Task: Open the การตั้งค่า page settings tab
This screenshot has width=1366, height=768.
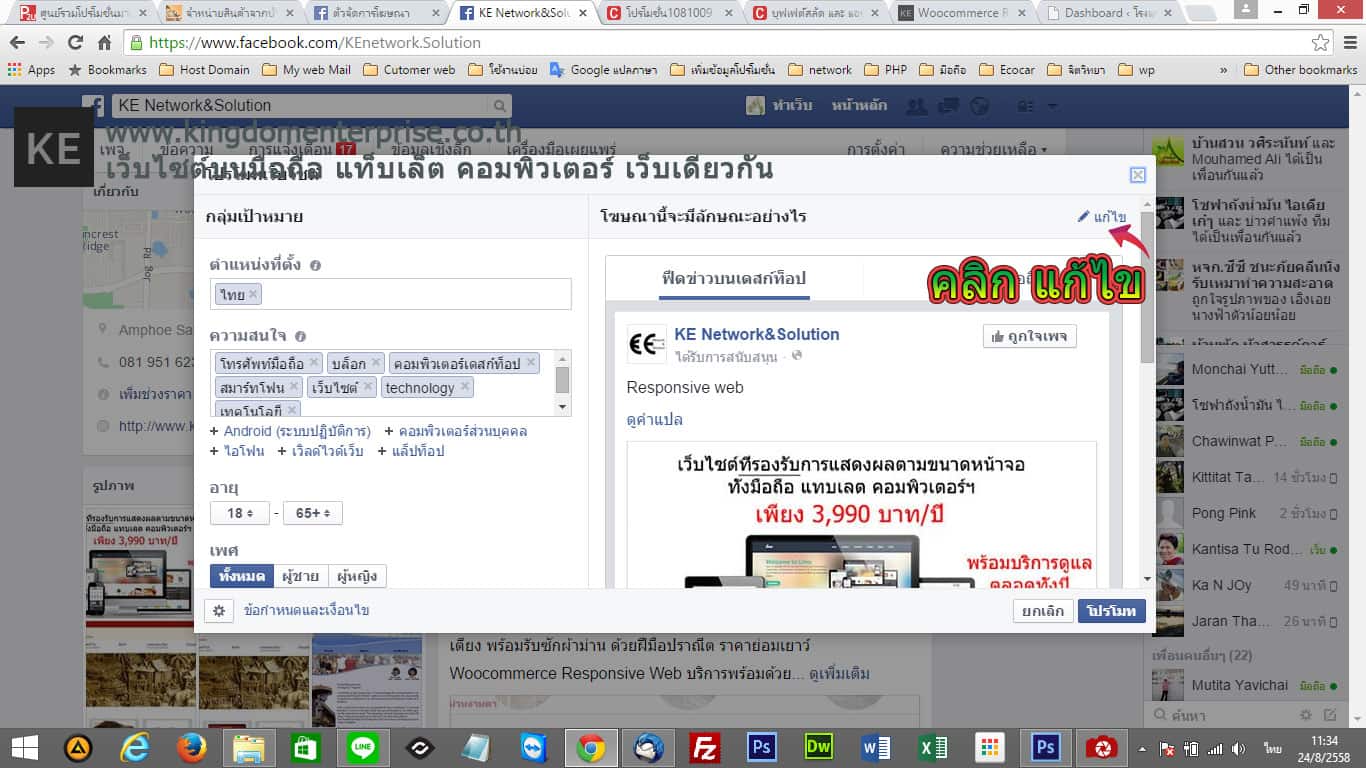Action: (877, 149)
